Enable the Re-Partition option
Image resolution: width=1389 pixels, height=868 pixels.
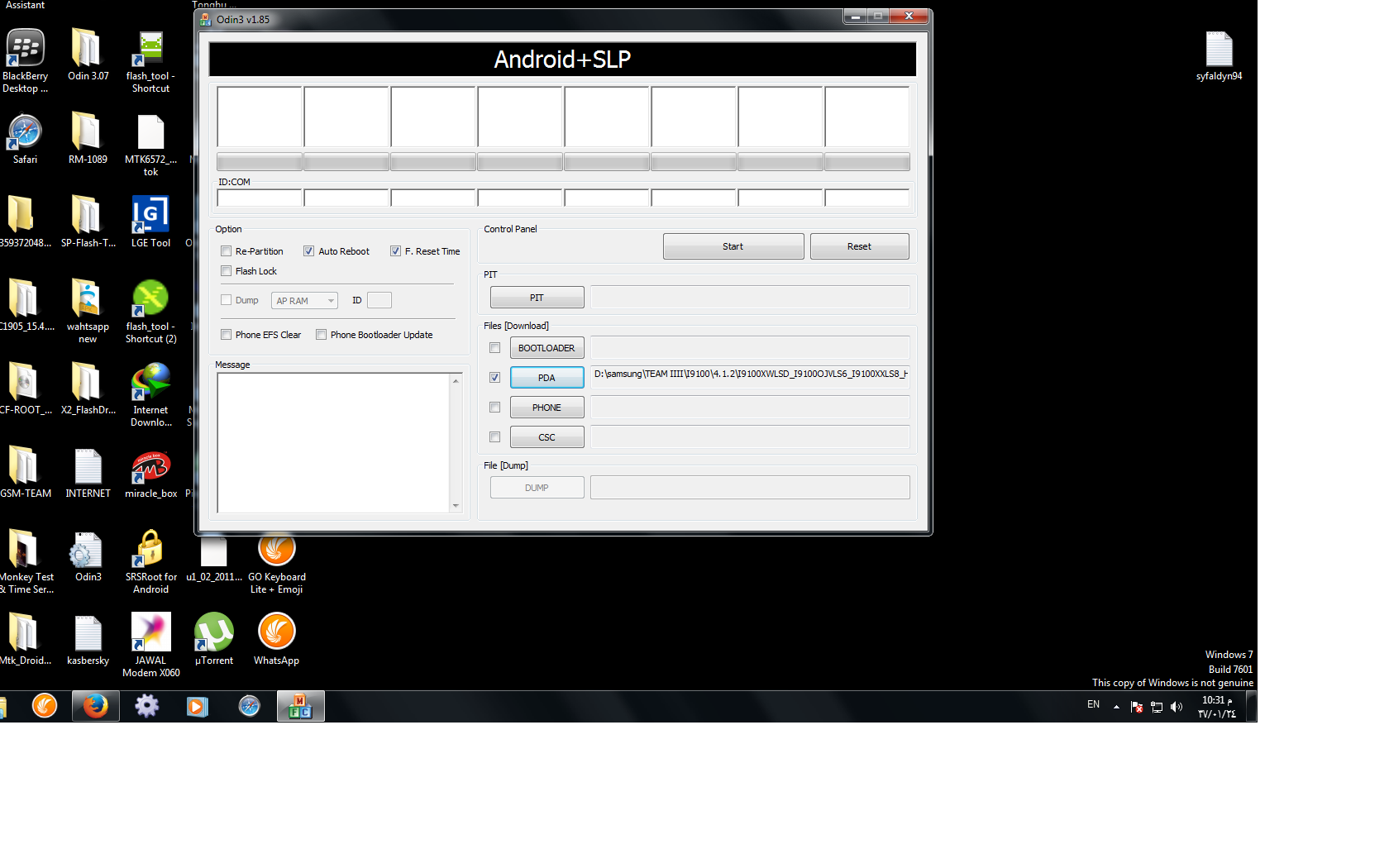pos(226,251)
